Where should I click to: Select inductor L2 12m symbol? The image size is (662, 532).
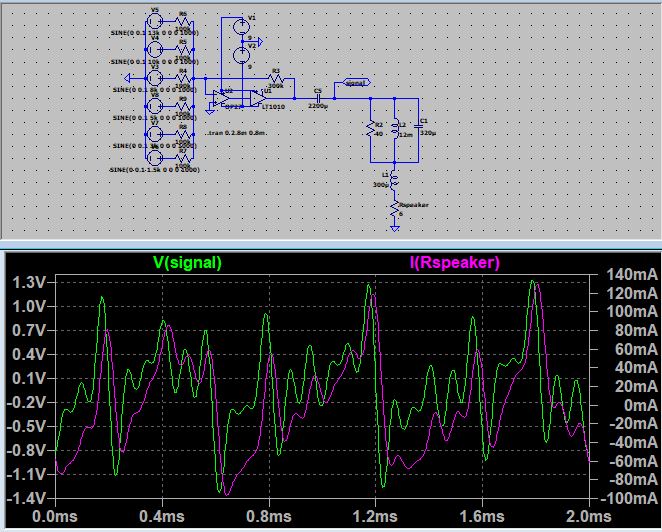tap(395, 129)
